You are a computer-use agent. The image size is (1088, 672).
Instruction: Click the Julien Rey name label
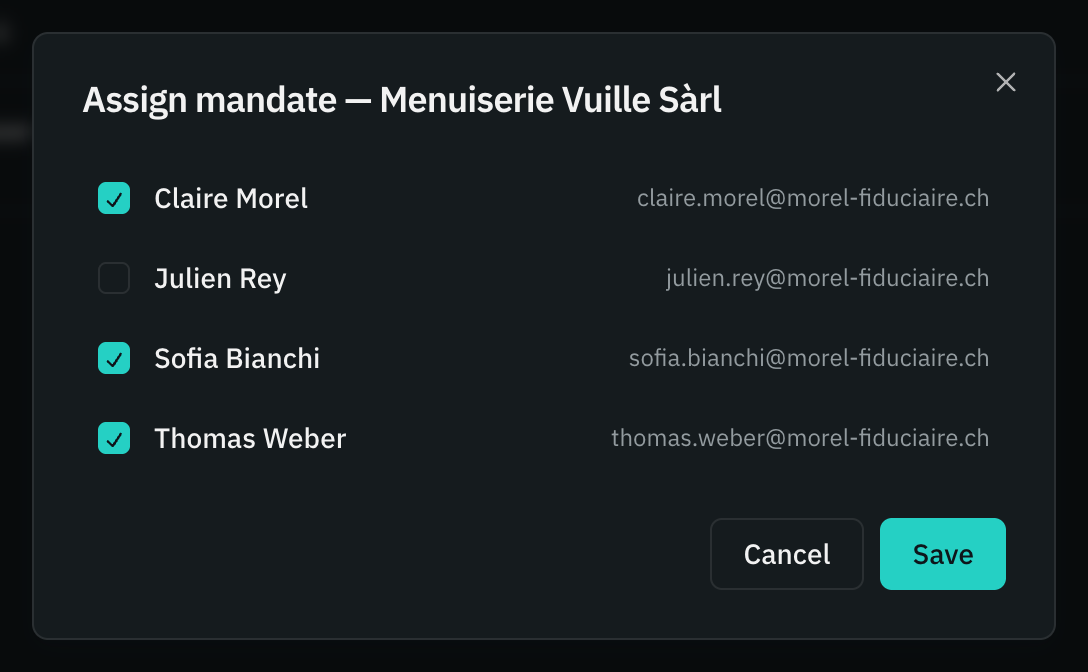coord(220,279)
